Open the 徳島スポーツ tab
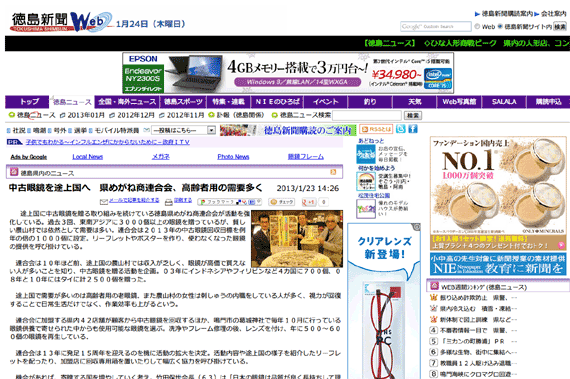The image size is (570, 379). point(183,102)
